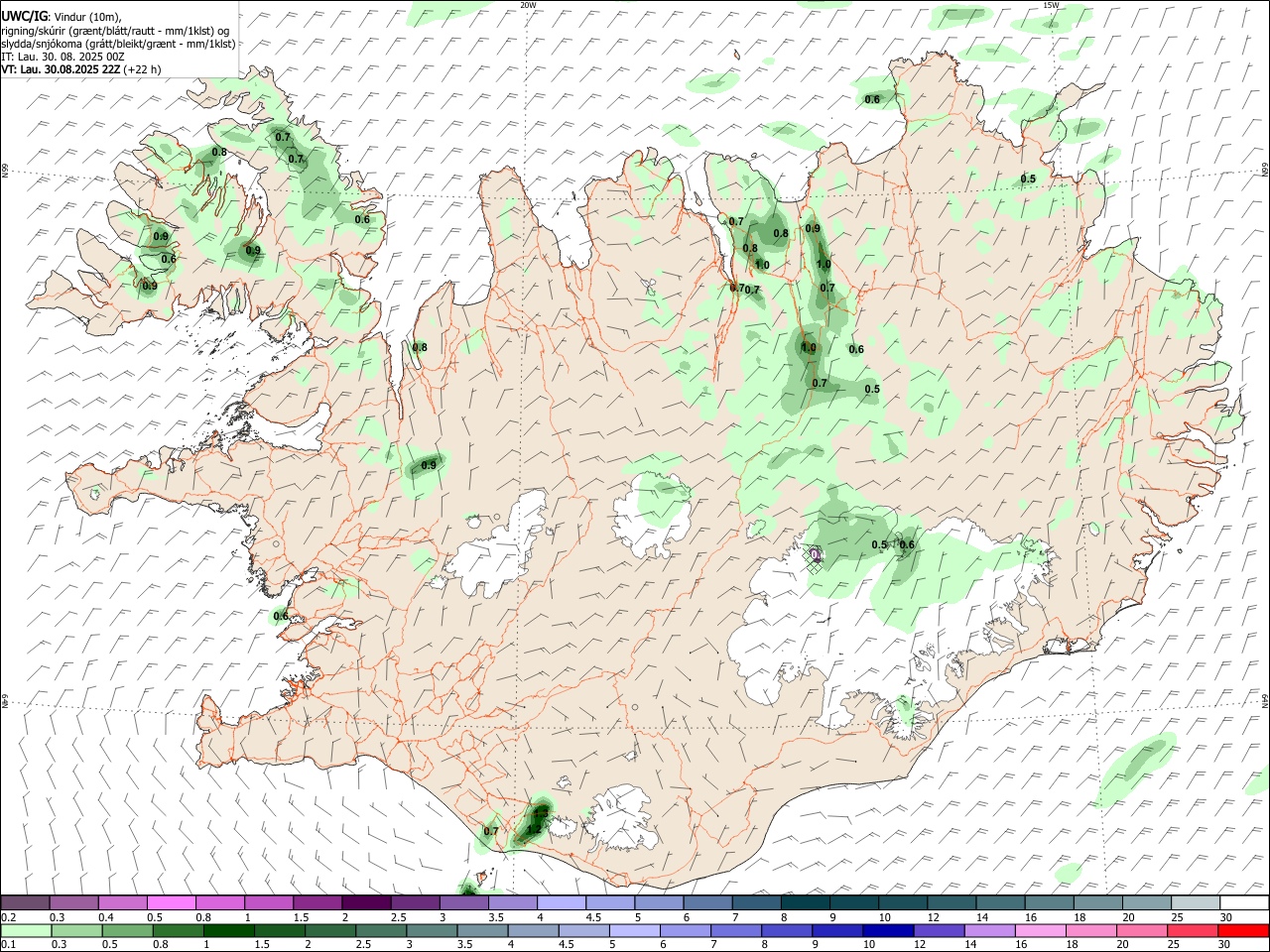
Task: Click the darkest green rain swatch for 1
Action: tap(228, 930)
